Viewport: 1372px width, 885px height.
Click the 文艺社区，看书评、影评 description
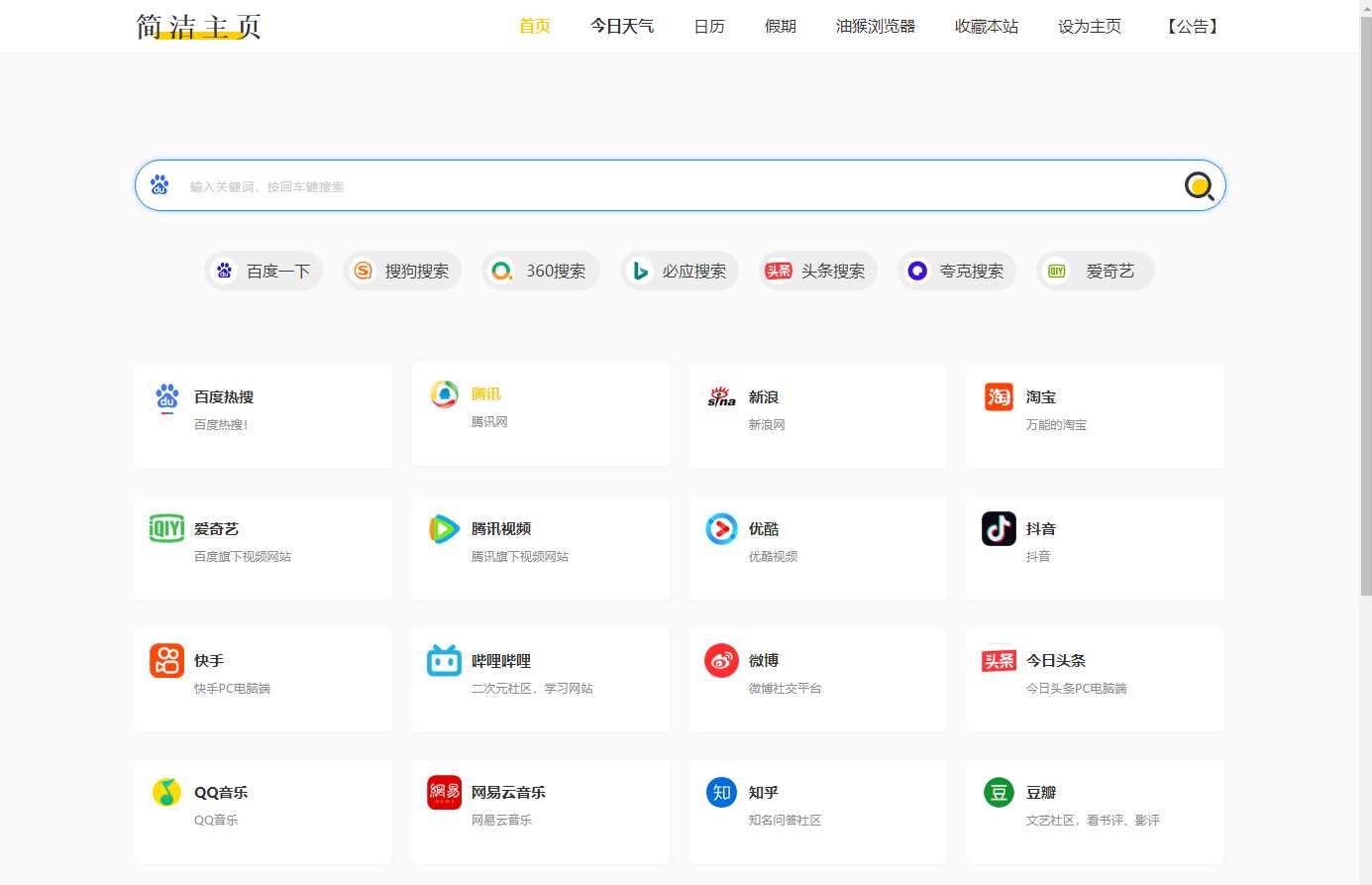click(x=1093, y=821)
